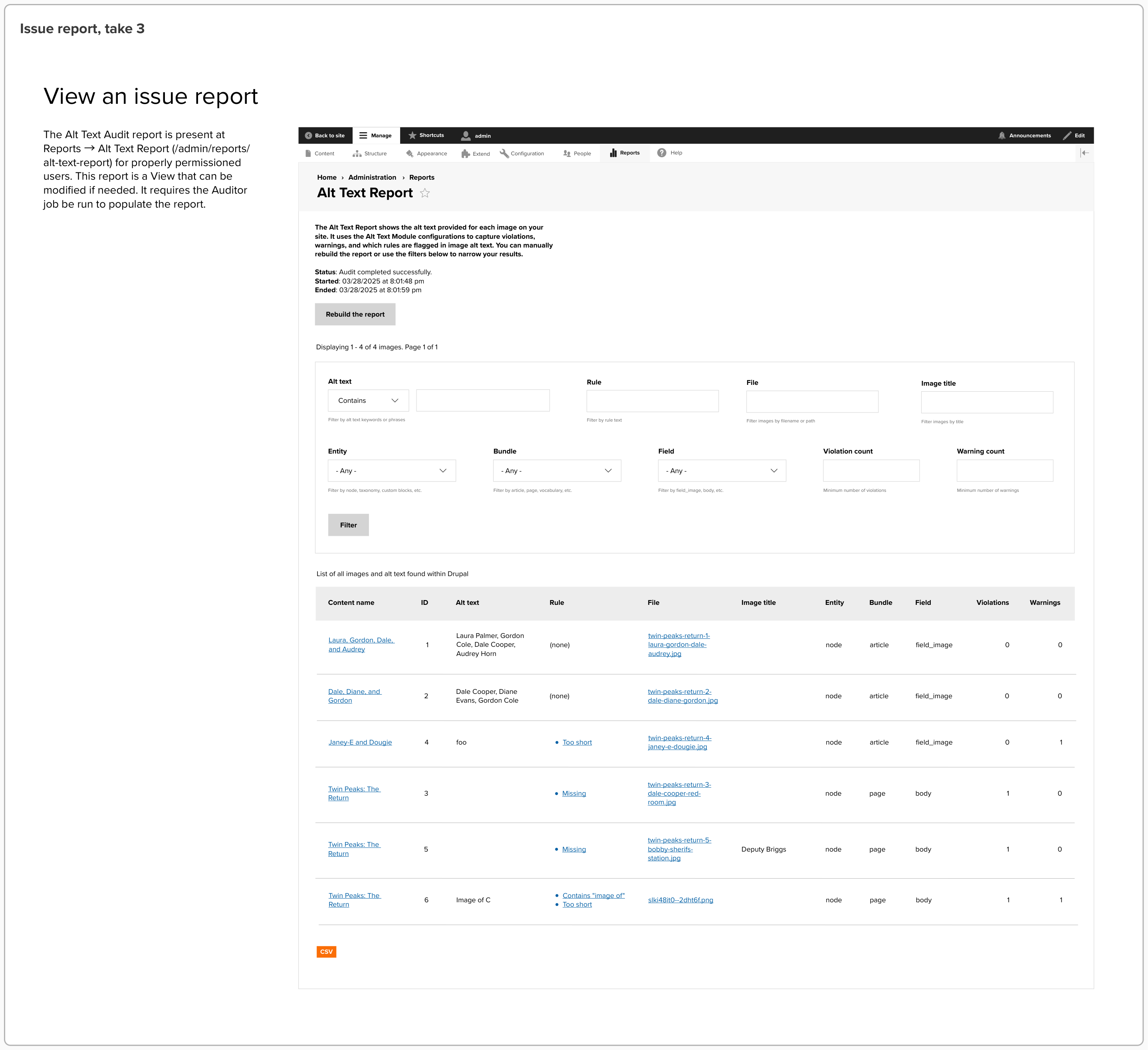Click the Back to site arrow icon

pos(309,135)
